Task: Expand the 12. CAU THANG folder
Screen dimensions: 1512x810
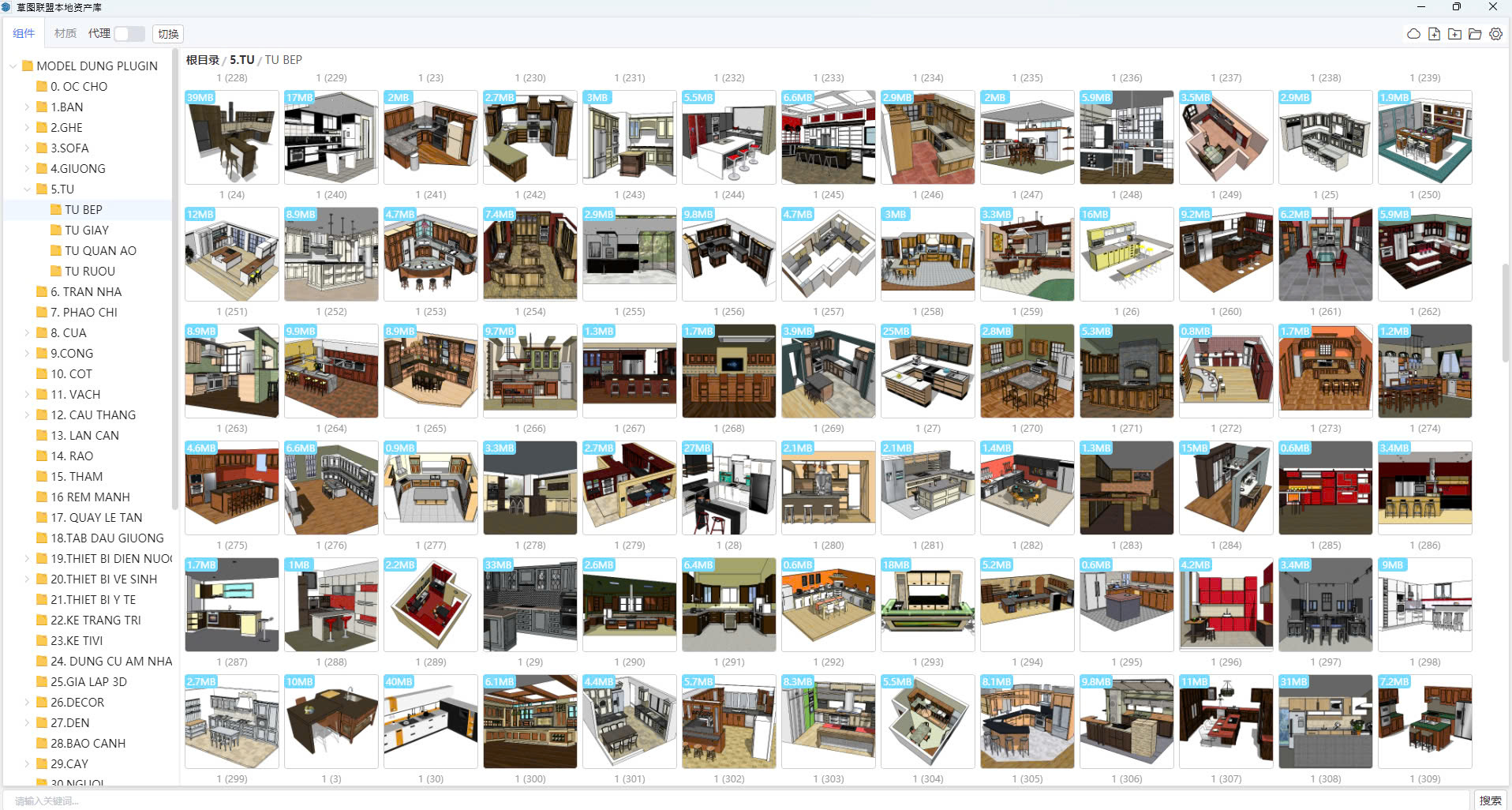Action: tap(28, 414)
